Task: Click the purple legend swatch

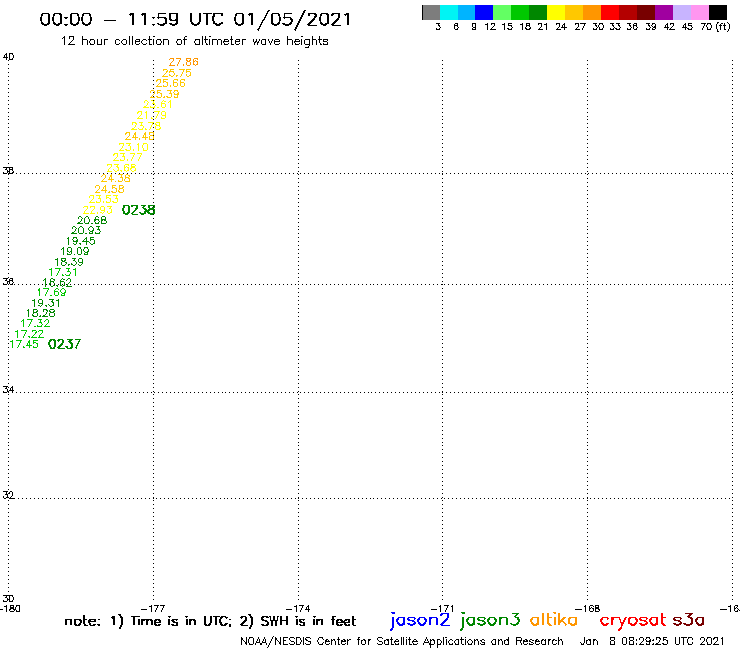Action: click(664, 12)
